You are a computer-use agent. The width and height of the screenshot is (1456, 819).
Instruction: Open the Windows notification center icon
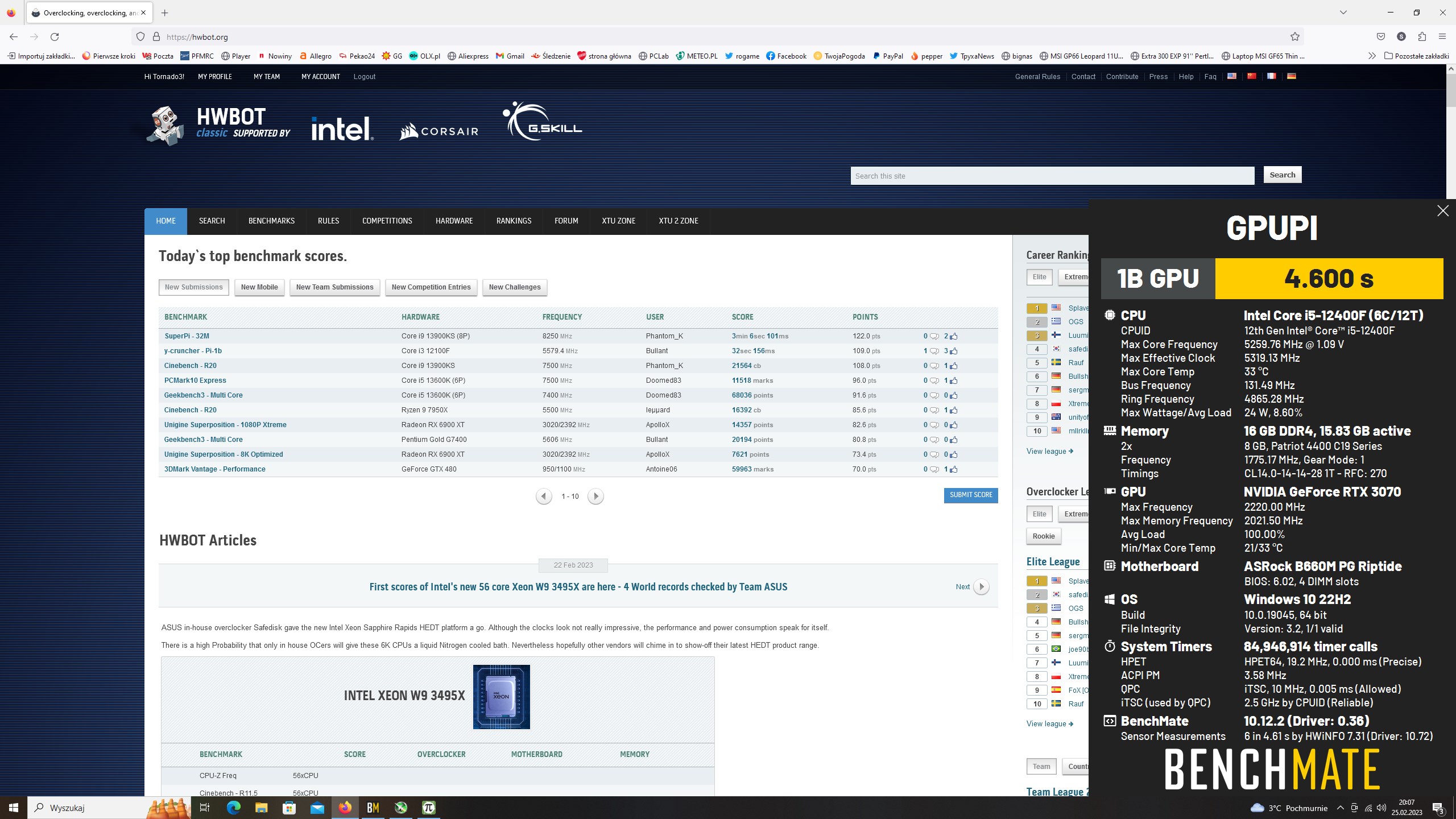click(1438, 808)
